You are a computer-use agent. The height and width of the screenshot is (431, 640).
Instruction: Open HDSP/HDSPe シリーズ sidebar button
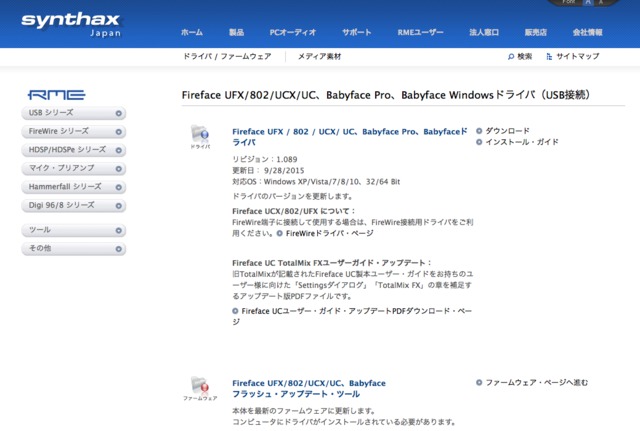pos(73,151)
